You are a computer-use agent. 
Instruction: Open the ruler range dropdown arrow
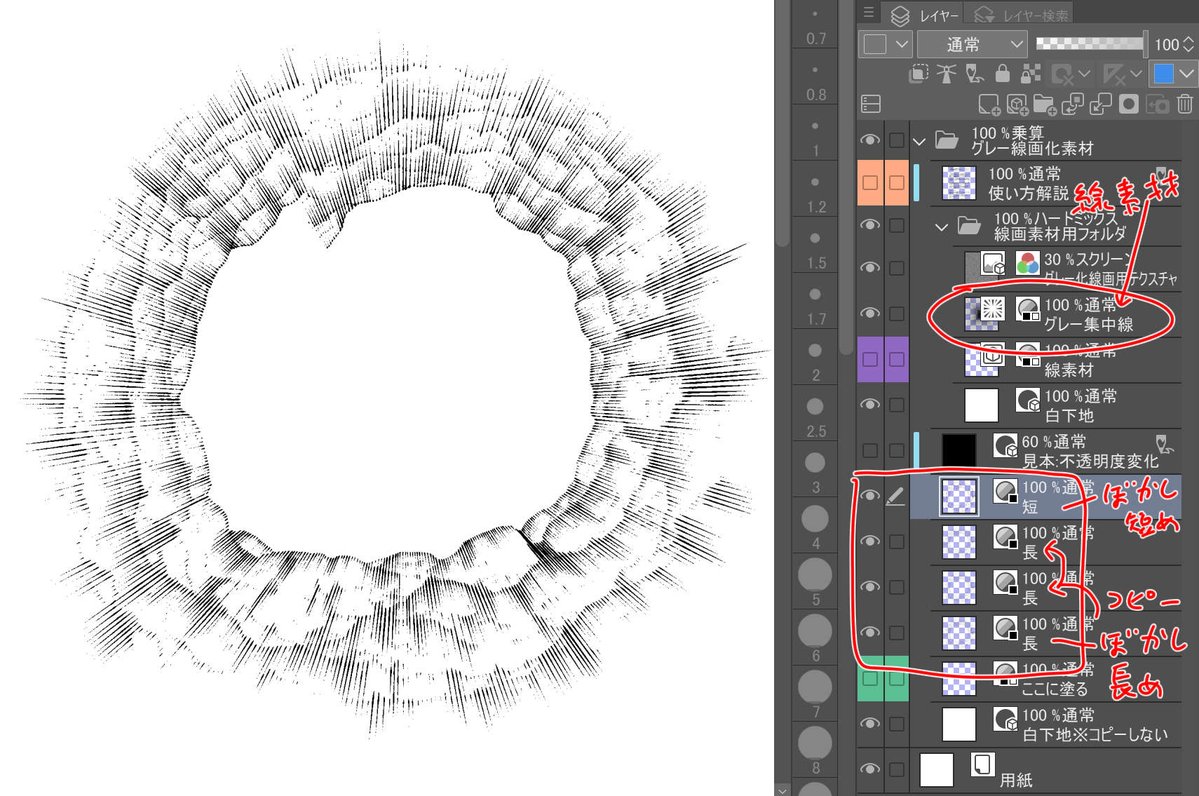[x=1136, y=74]
